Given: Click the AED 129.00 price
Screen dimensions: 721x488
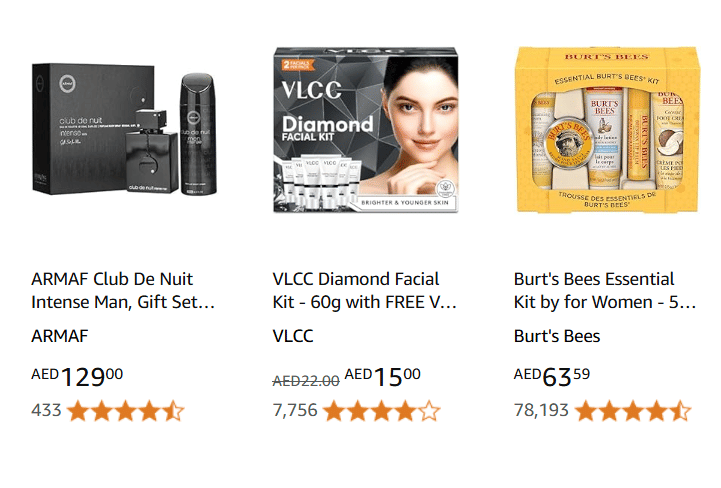Looking at the screenshot, I should coord(78,377).
